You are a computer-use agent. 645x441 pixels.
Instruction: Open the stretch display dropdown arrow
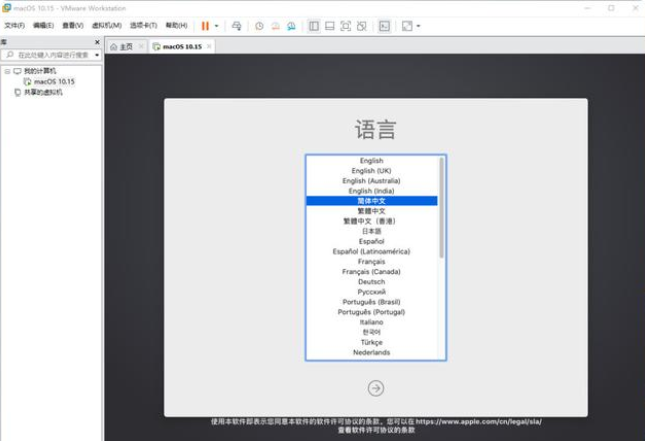(418, 26)
